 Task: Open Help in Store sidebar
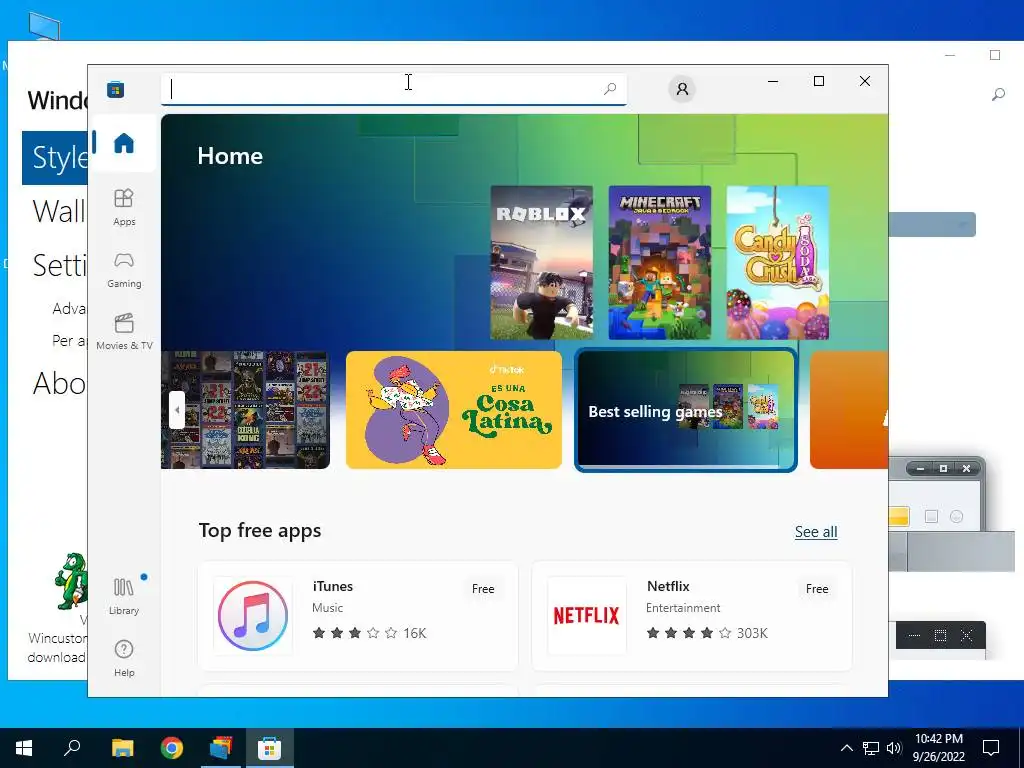coord(123,658)
